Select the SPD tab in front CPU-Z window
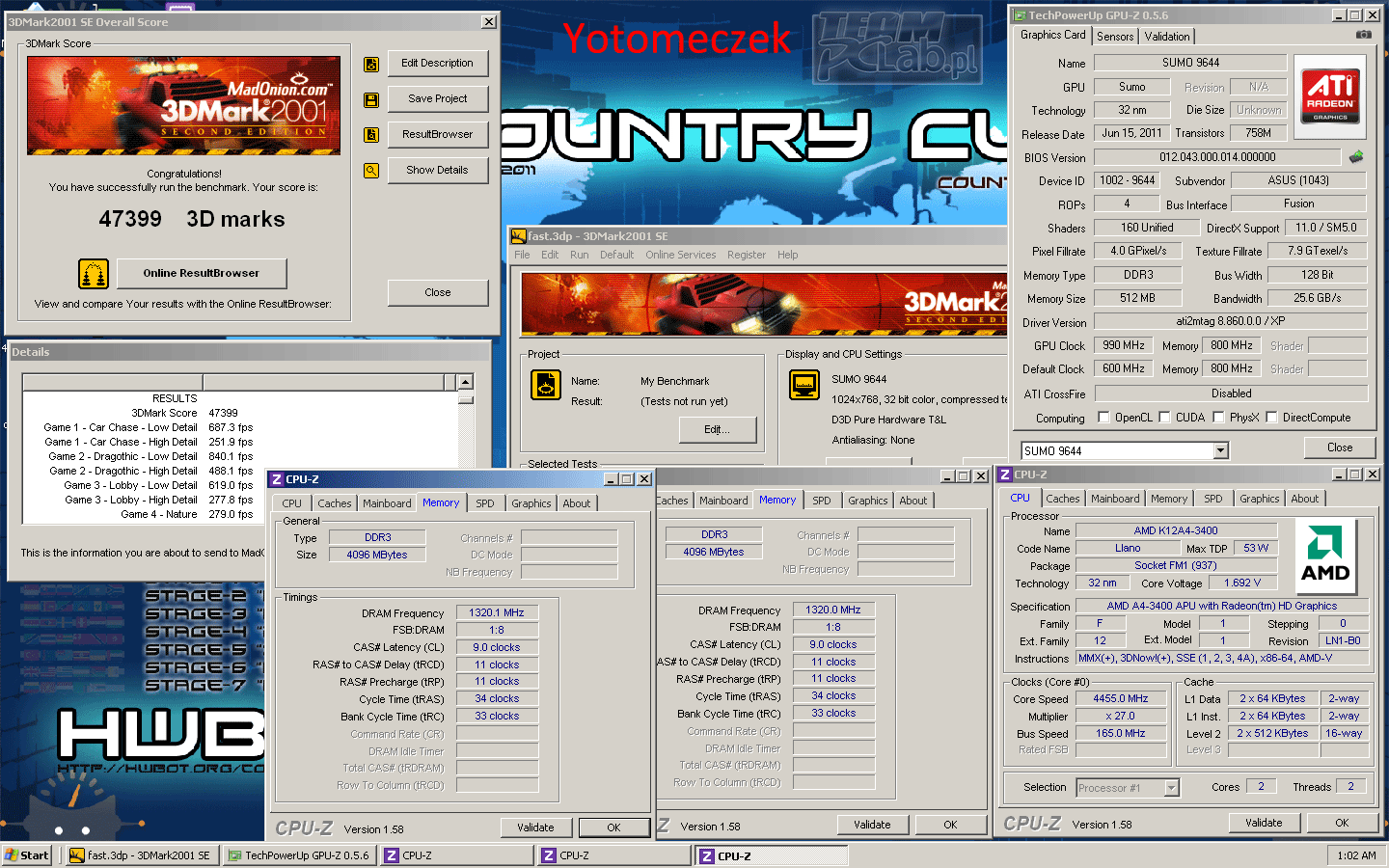The height and width of the screenshot is (868, 1389). click(x=485, y=503)
